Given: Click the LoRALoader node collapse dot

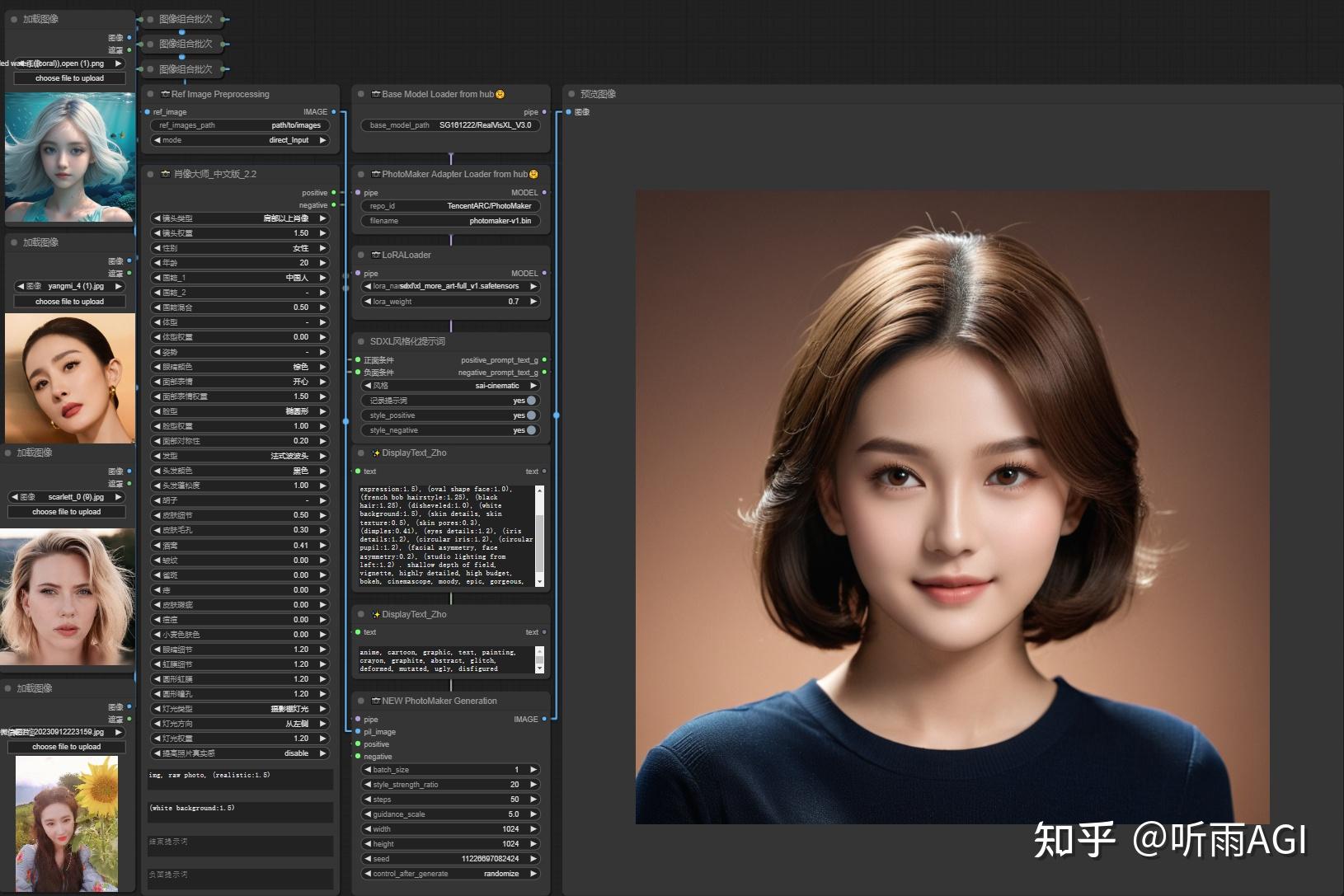Looking at the screenshot, I should 361,255.
